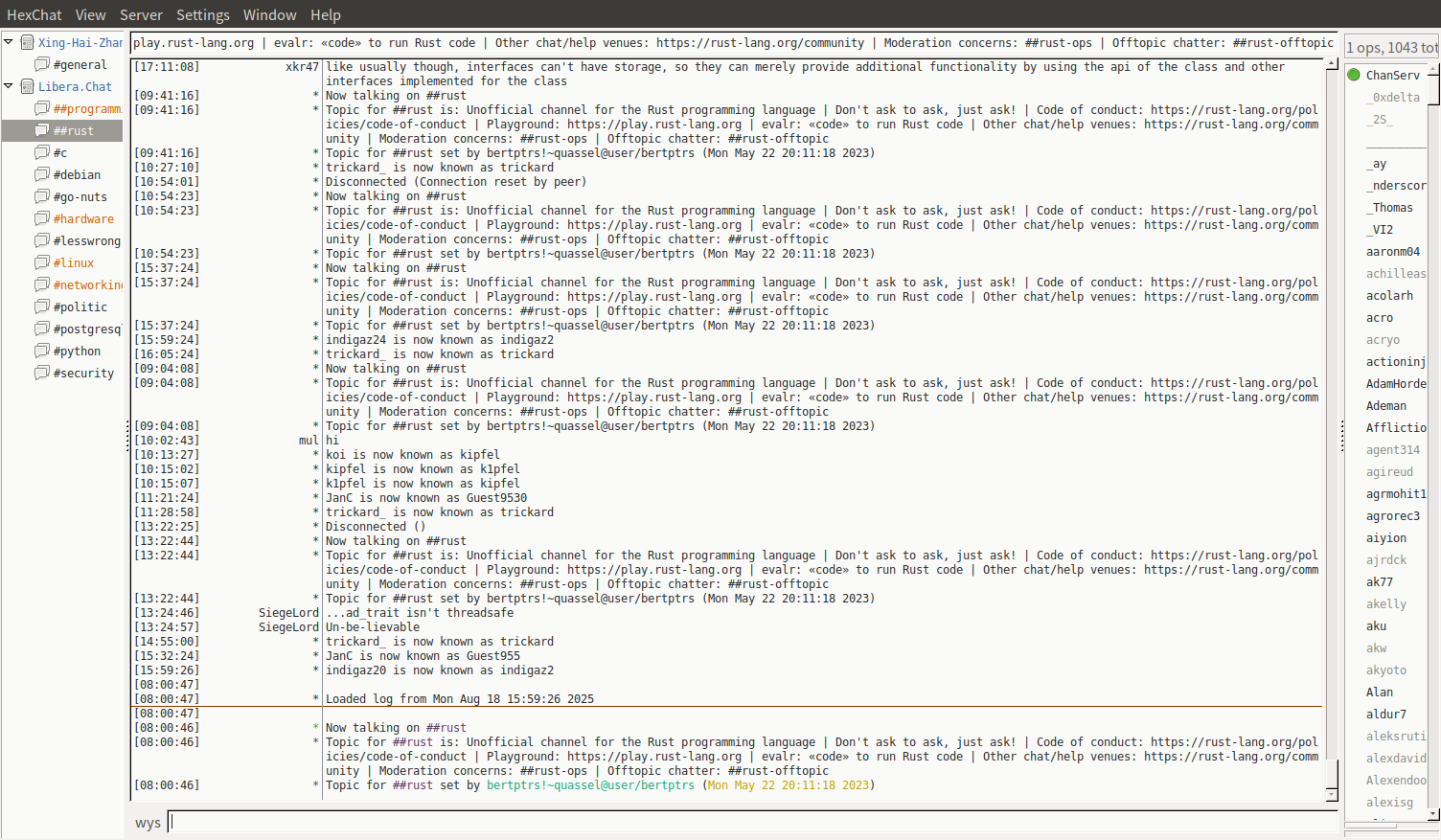Click the #go-nuts channel icon
The width and height of the screenshot is (1441, 840).
click(42, 196)
